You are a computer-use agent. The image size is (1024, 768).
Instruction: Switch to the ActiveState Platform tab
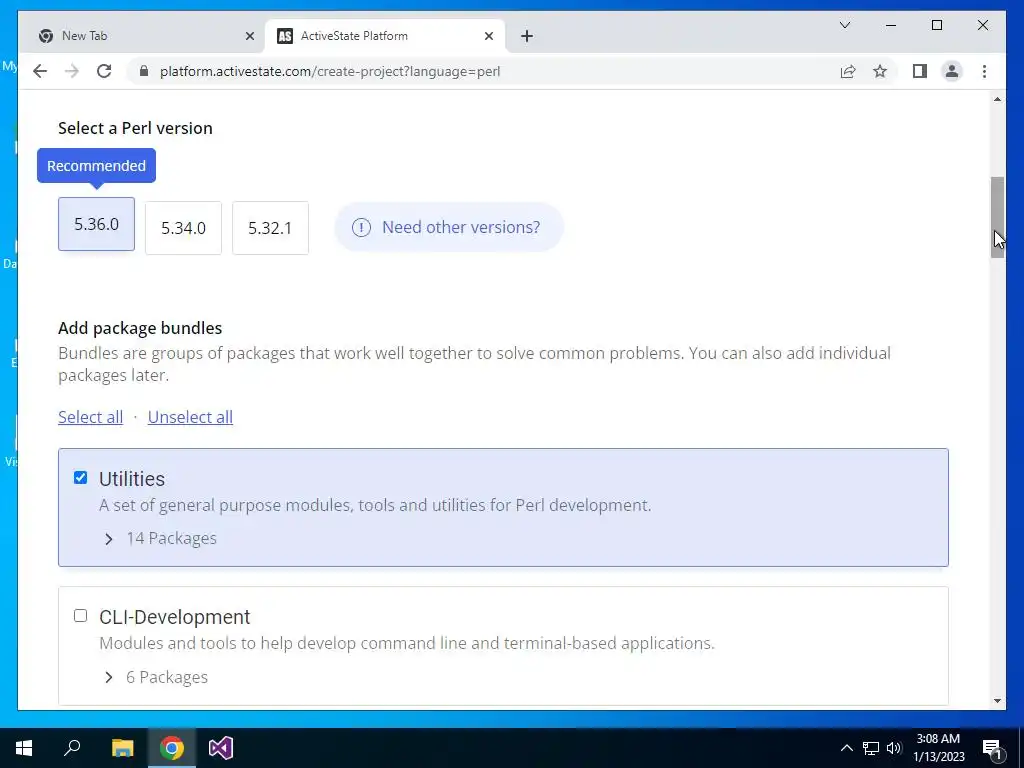pyautogui.click(x=385, y=36)
